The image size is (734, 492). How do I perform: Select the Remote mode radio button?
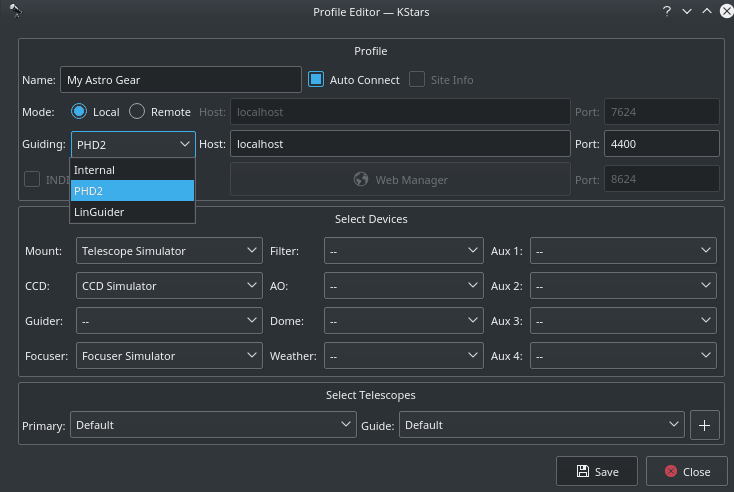[137, 112]
